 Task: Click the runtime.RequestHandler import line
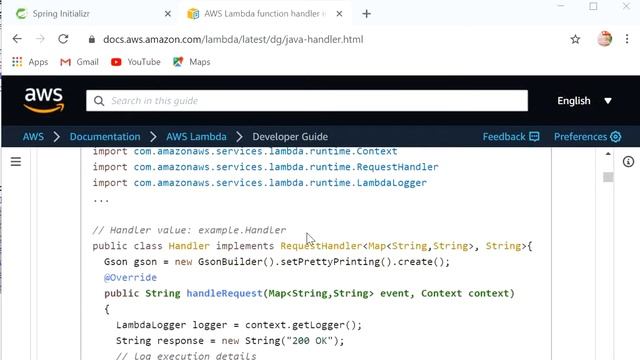click(265, 167)
